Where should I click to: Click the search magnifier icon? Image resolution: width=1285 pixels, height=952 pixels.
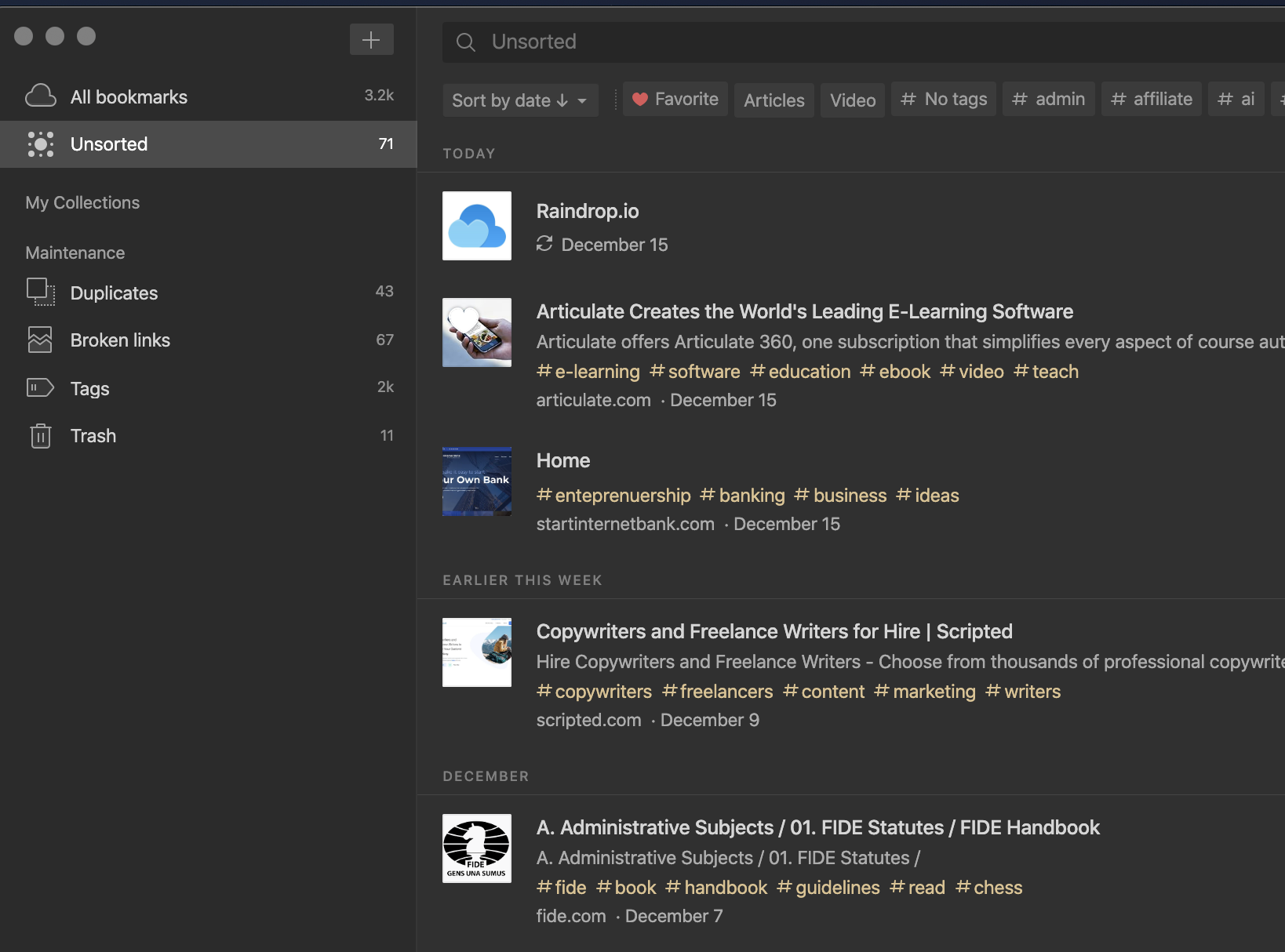point(466,42)
